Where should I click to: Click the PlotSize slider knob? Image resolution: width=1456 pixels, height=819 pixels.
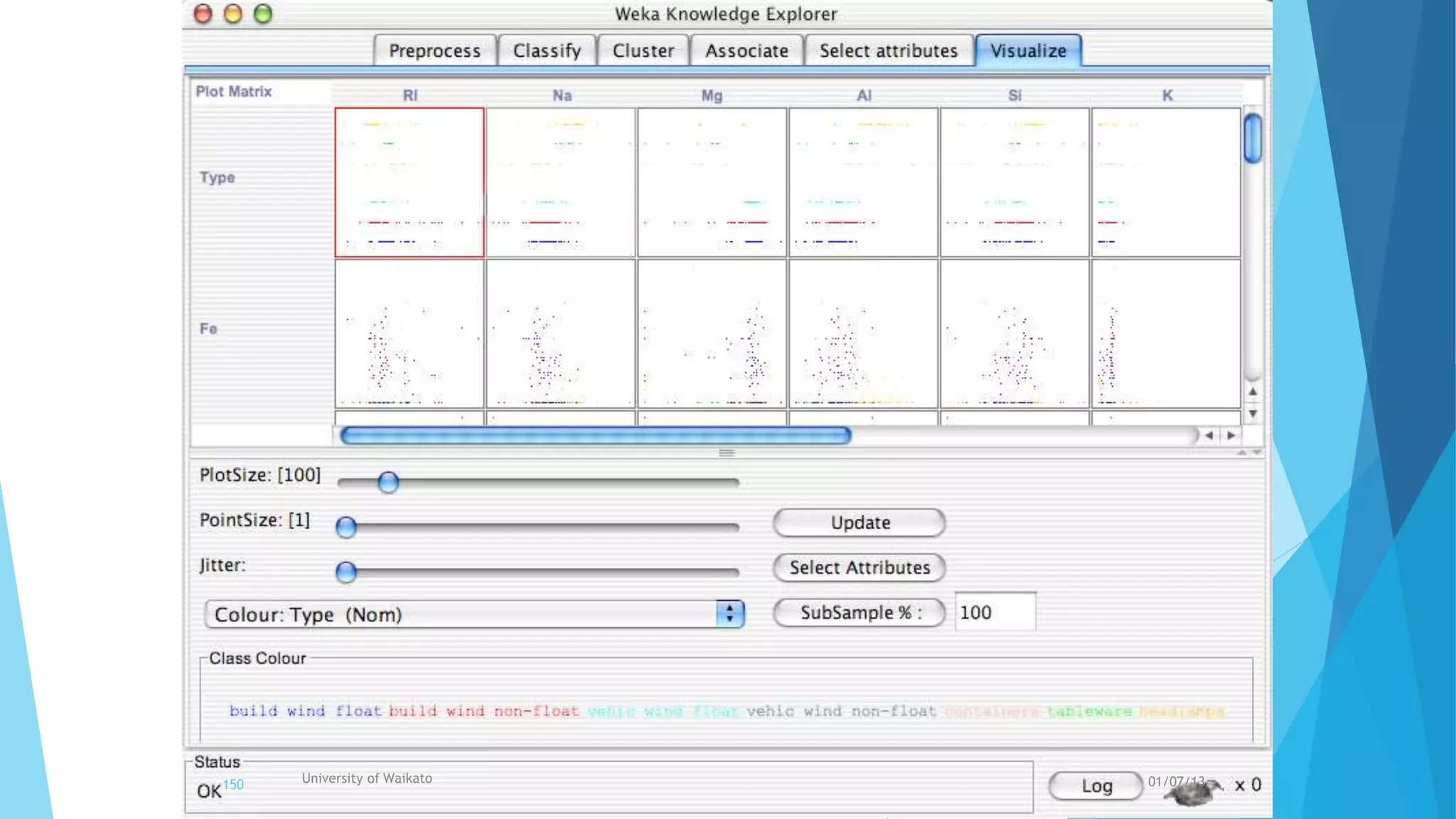point(388,482)
